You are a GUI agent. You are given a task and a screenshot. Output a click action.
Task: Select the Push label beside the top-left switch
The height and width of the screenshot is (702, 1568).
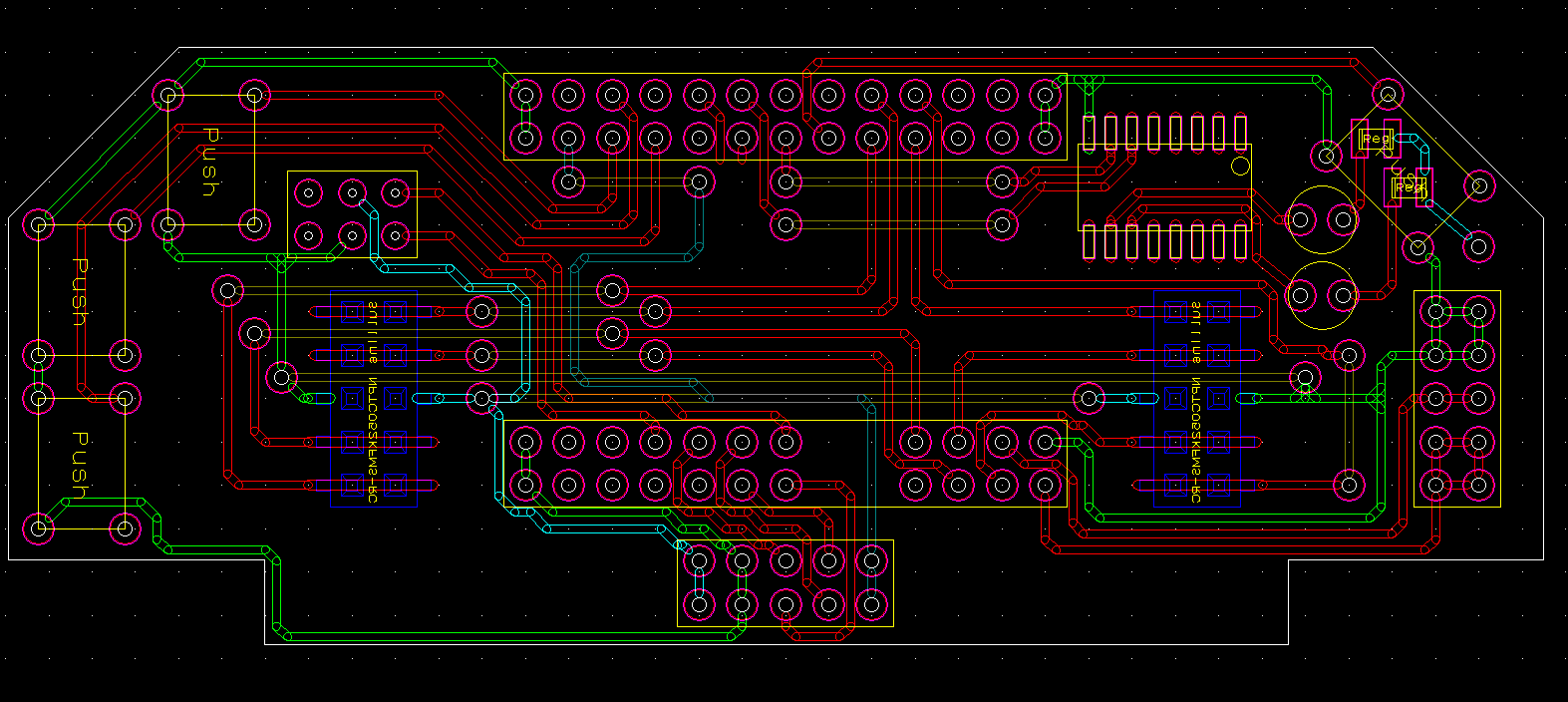210,162
